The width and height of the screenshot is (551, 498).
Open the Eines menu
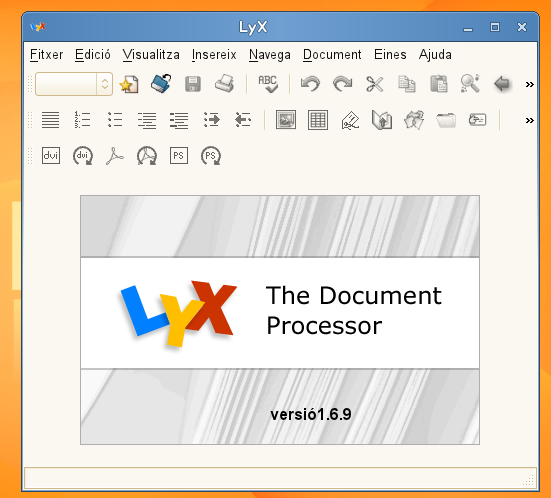click(x=390, y=54)
